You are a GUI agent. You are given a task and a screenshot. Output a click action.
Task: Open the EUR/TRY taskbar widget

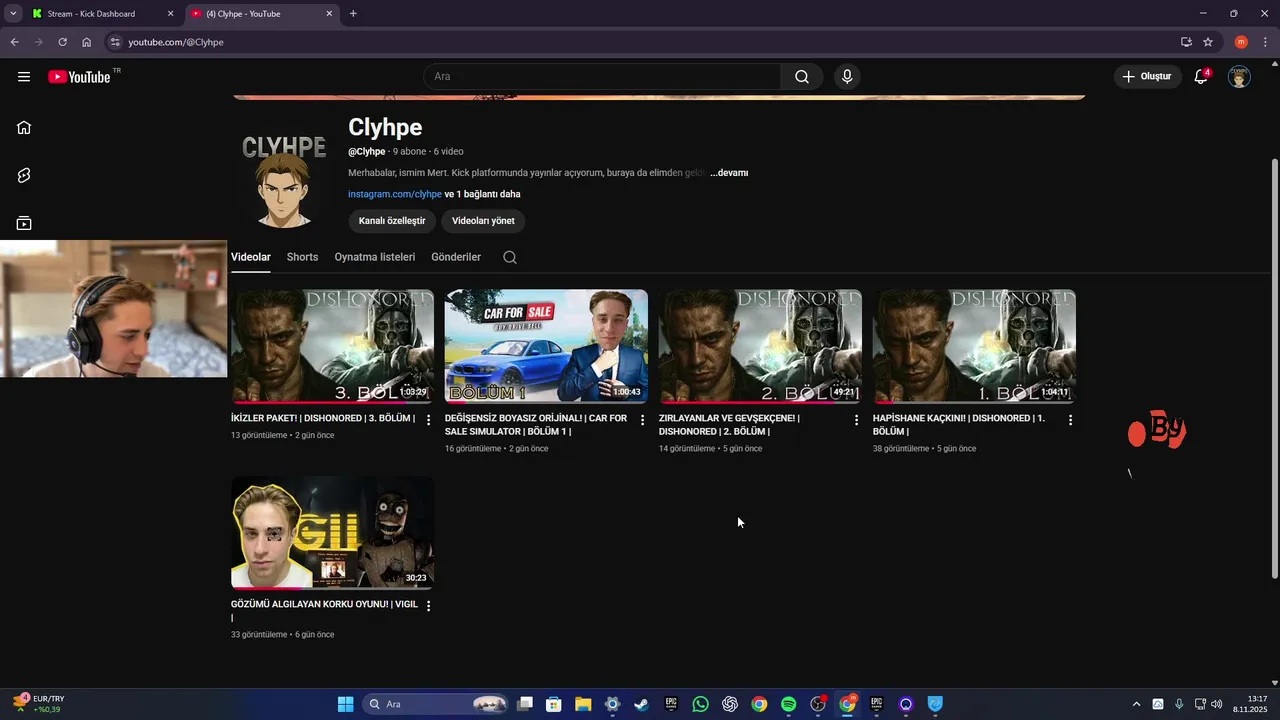40,704
